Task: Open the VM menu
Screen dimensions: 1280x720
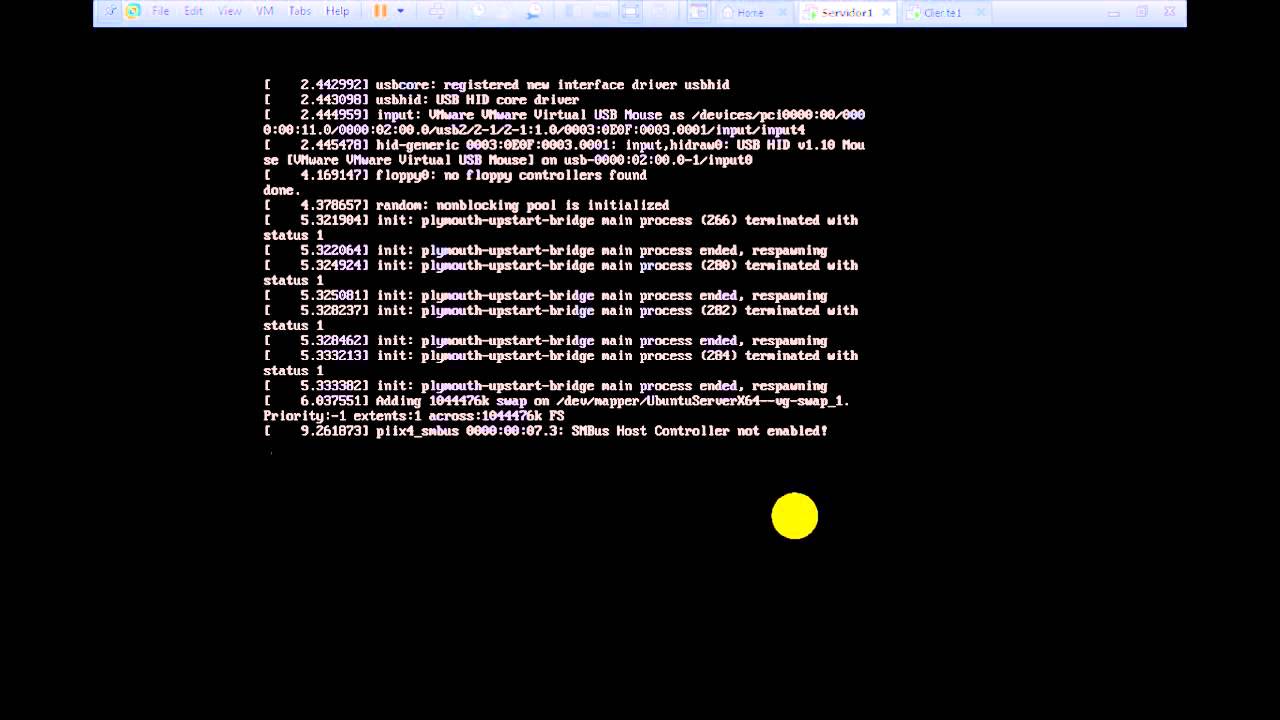Action: [x=265, y=12]
